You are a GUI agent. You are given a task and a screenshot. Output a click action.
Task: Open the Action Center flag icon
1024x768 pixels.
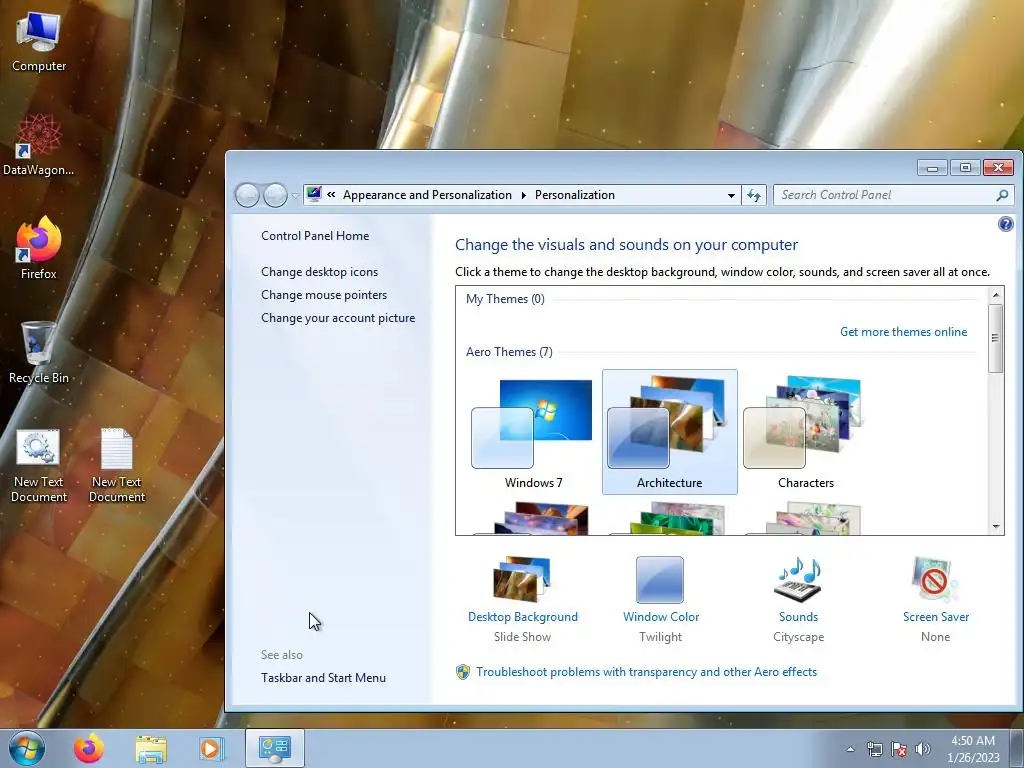coord(899,749)
